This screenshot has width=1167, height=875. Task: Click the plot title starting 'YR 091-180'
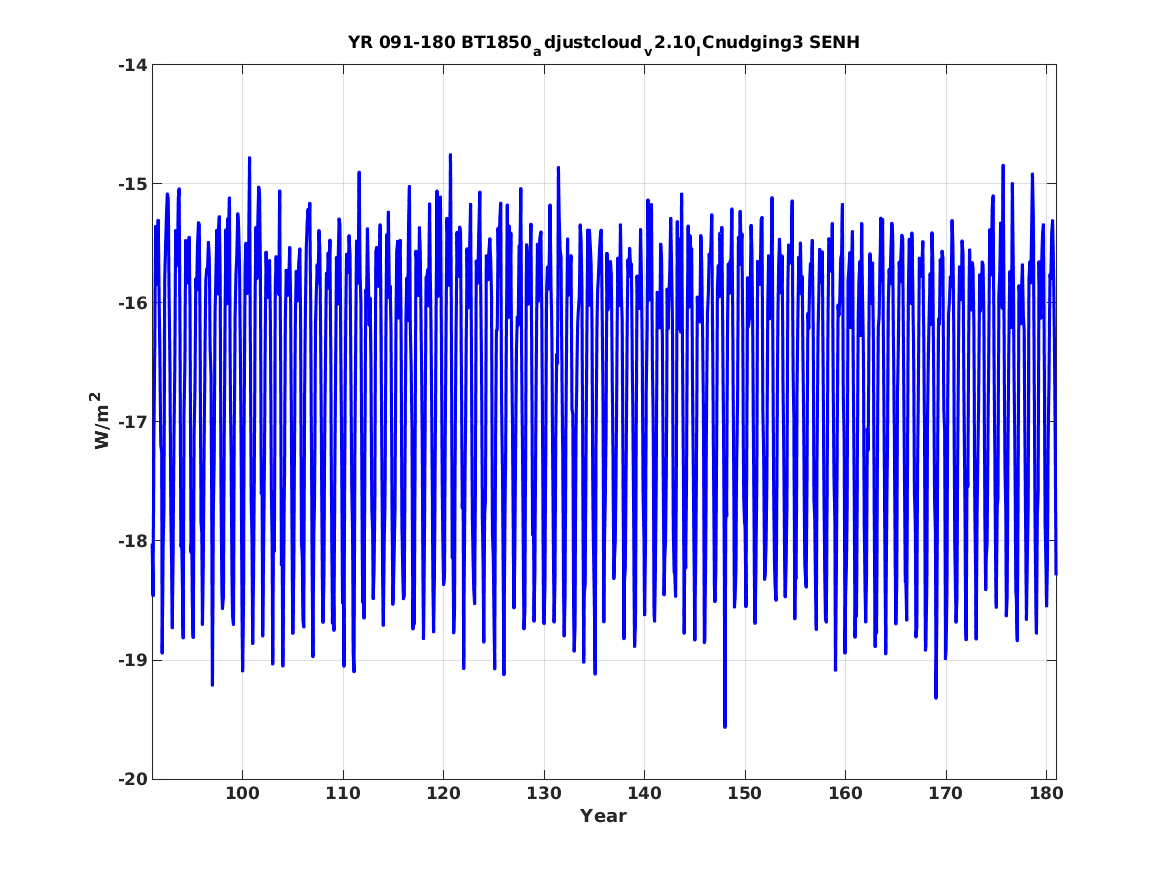pyautogui.click(x=604, y=44)
